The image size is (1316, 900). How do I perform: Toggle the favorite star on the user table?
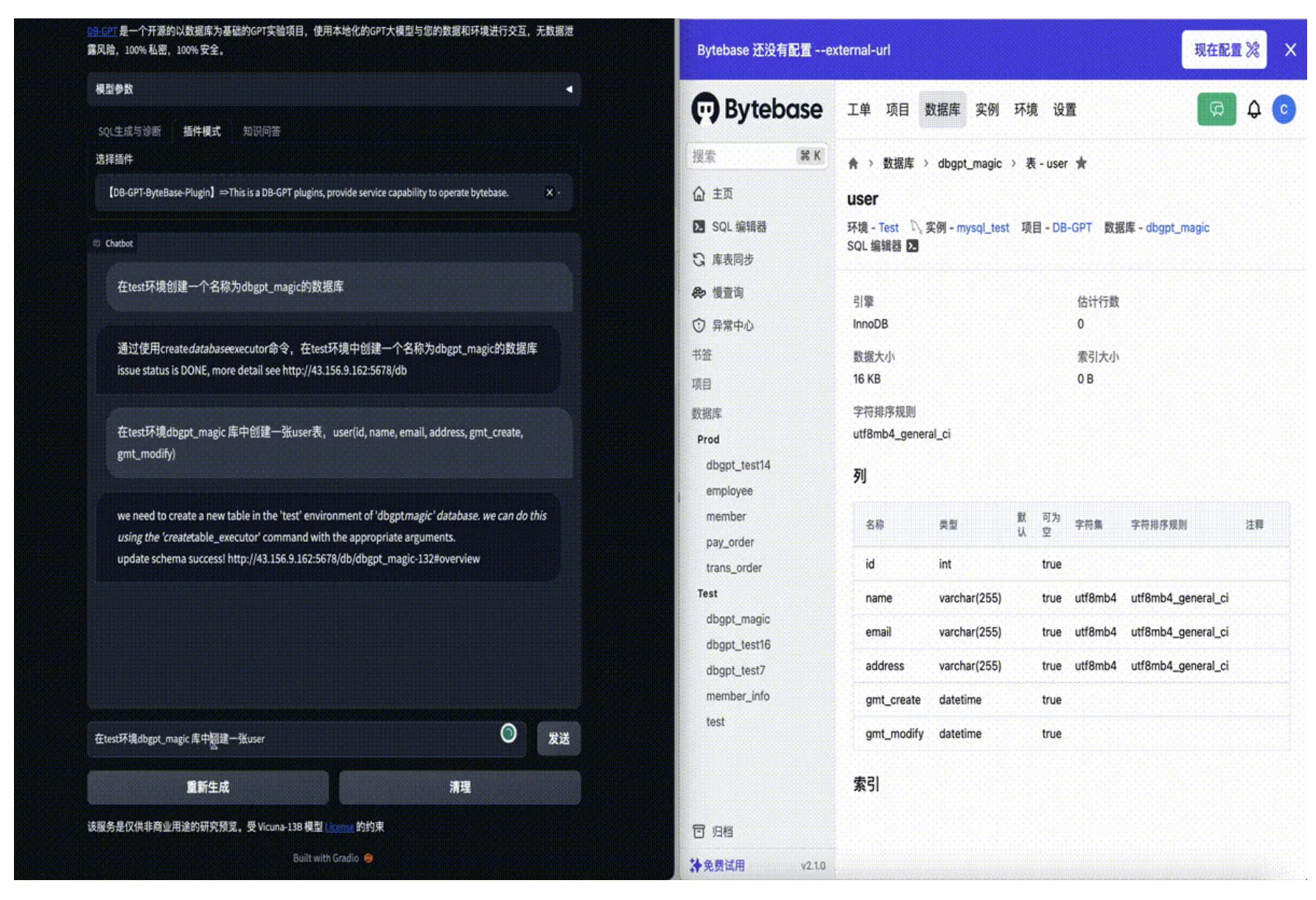[x=1080, y=164]
